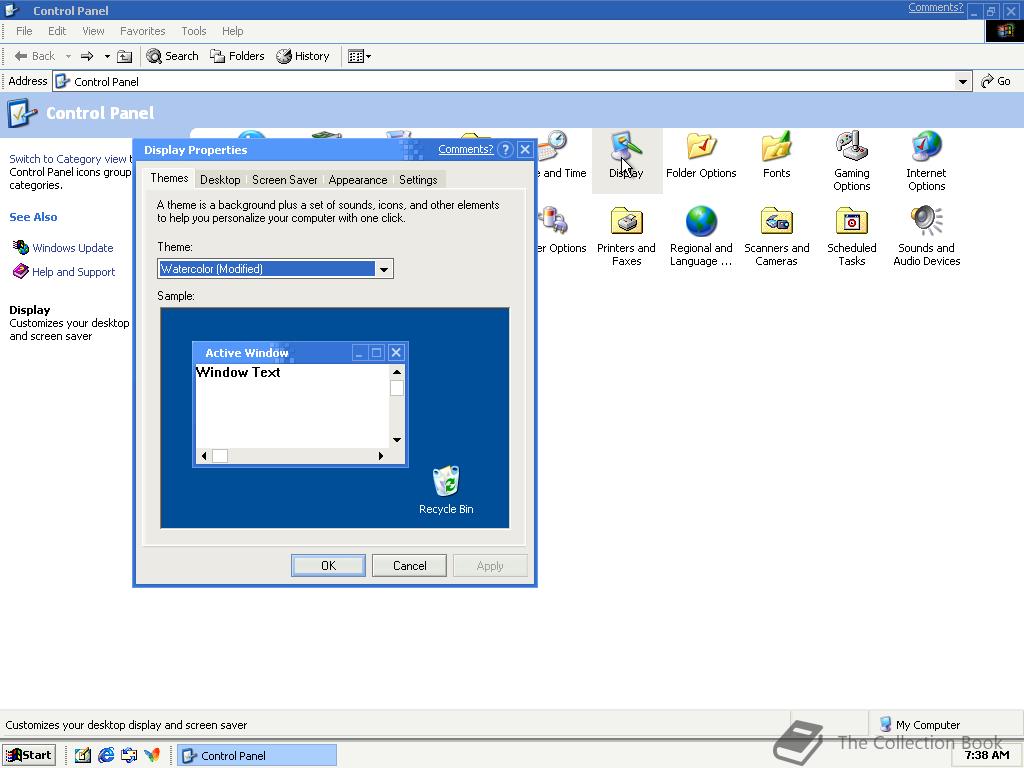
Task: Open Scanners and Cameras icon
Action: coord(776,236)
